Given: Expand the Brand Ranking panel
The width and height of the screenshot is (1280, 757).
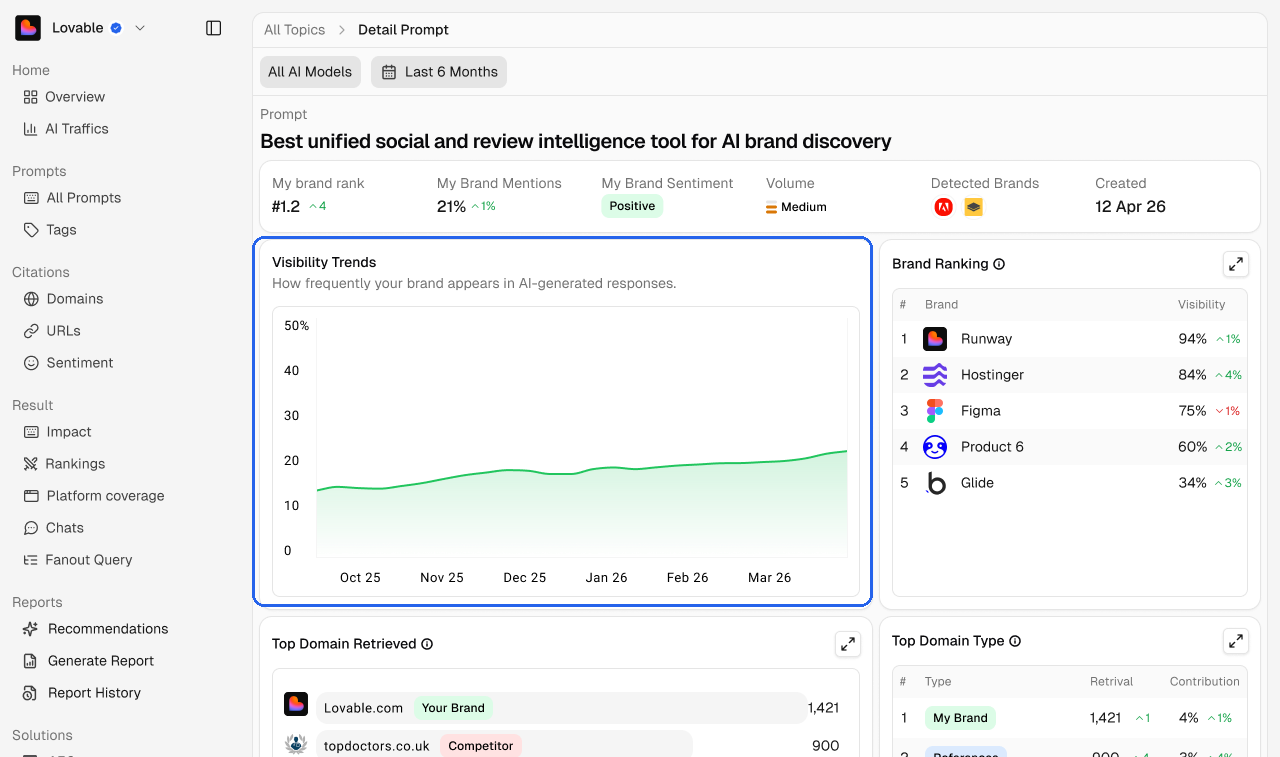Looking at the screenshot, I should pos(1236,264).
